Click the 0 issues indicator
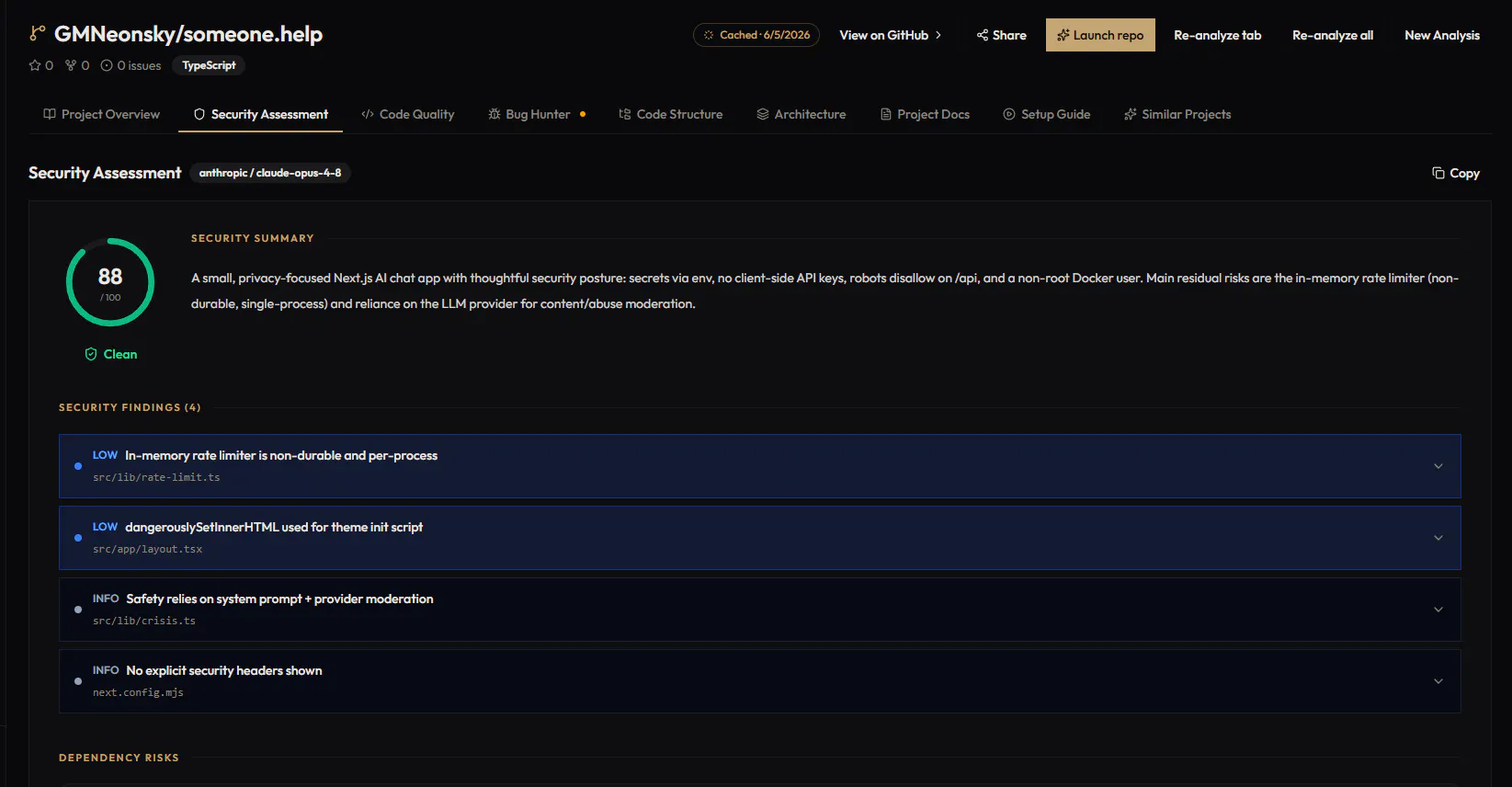Image resolution: width=1512 pixels, height=787 pixels. [131, 65]
